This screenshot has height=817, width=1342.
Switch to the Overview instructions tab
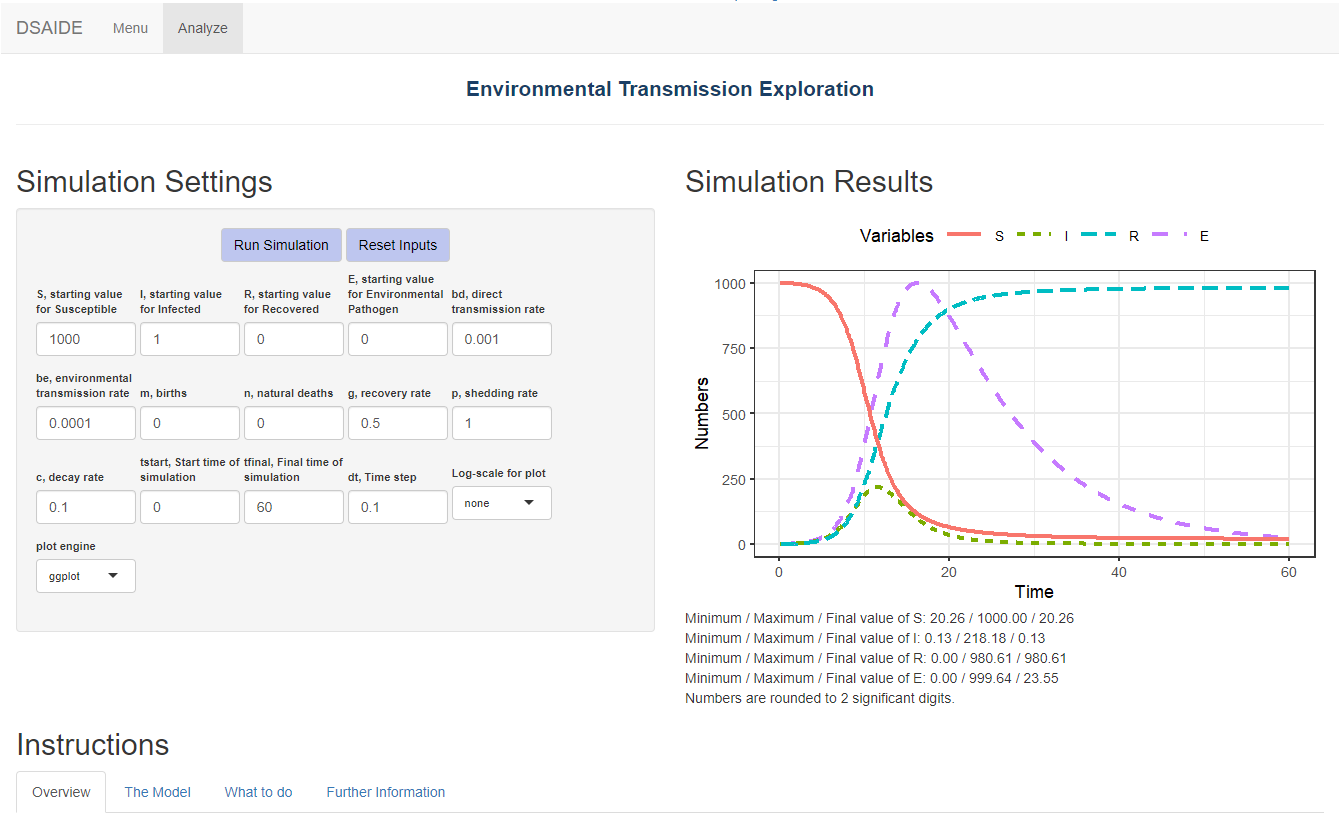pyautogui.click(x=61, y=792)
